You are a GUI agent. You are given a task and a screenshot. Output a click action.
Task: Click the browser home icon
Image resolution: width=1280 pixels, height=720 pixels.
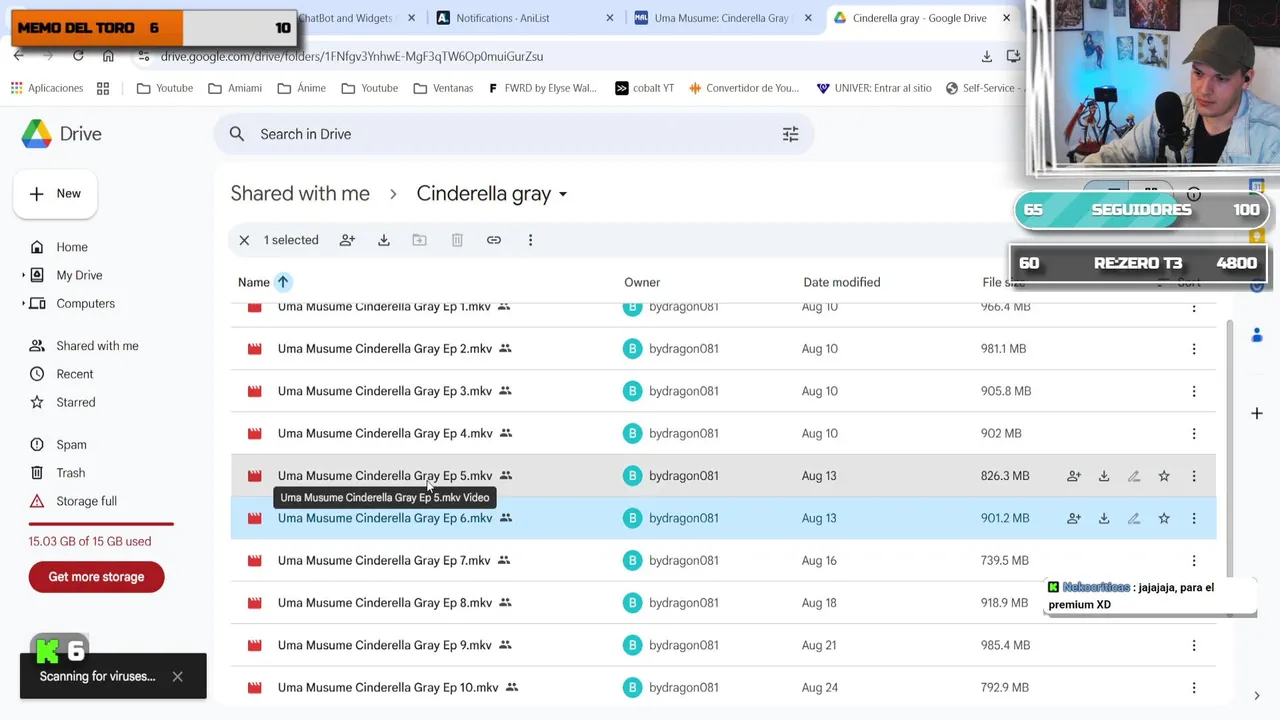[108, 56]
